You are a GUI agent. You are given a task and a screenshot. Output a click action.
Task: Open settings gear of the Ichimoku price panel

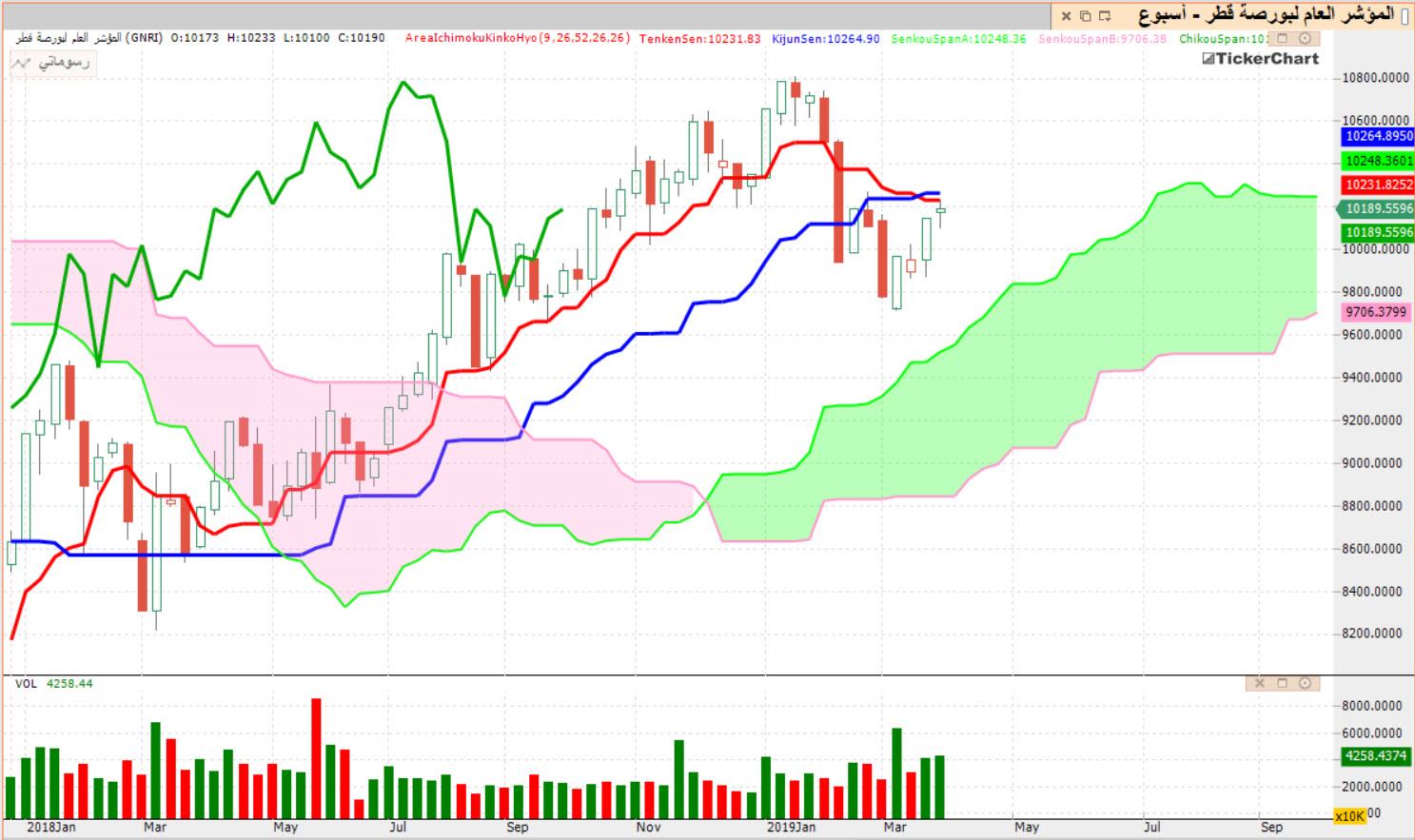click(1306, 38)
